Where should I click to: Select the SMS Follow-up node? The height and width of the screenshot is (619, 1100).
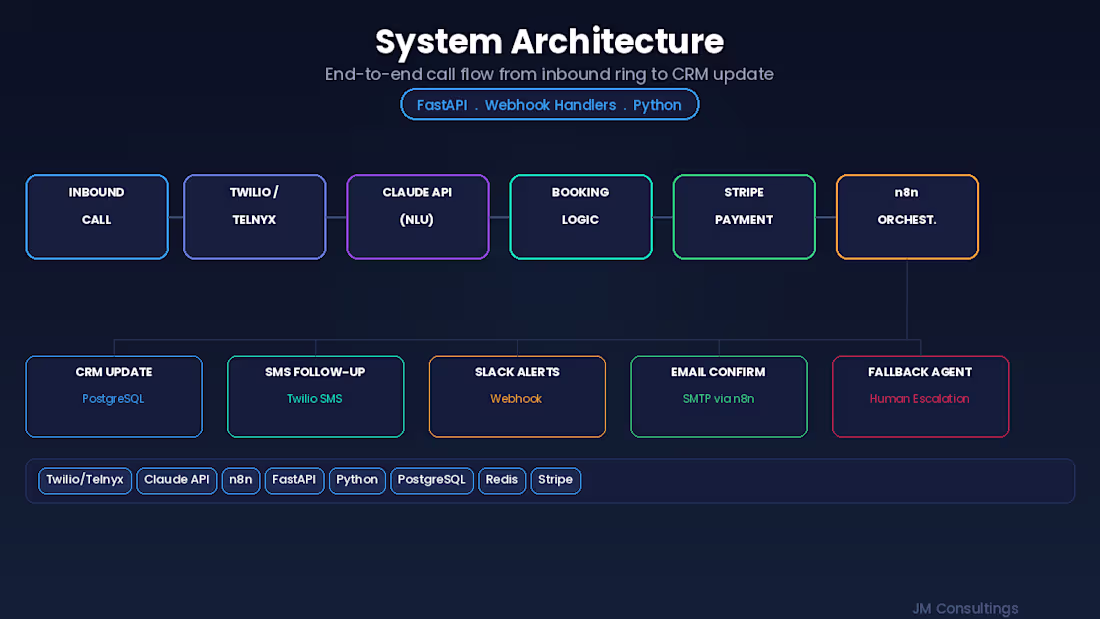(x=315, y=396)
